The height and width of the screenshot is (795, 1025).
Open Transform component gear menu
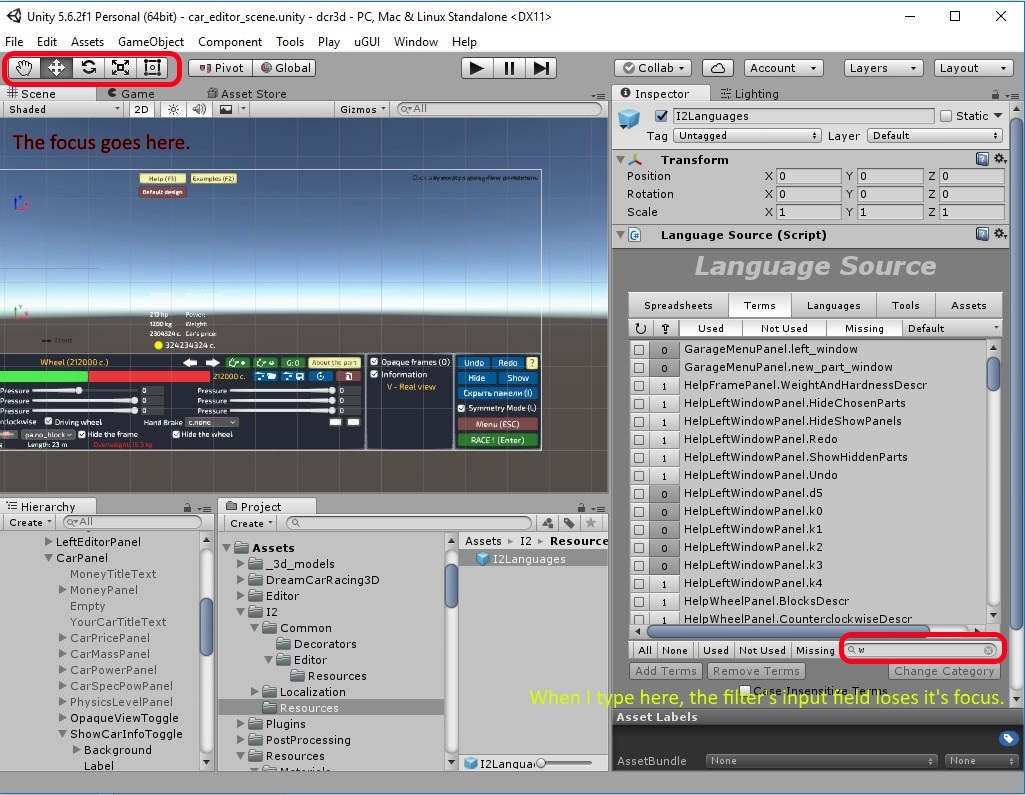pos(1000,159)
